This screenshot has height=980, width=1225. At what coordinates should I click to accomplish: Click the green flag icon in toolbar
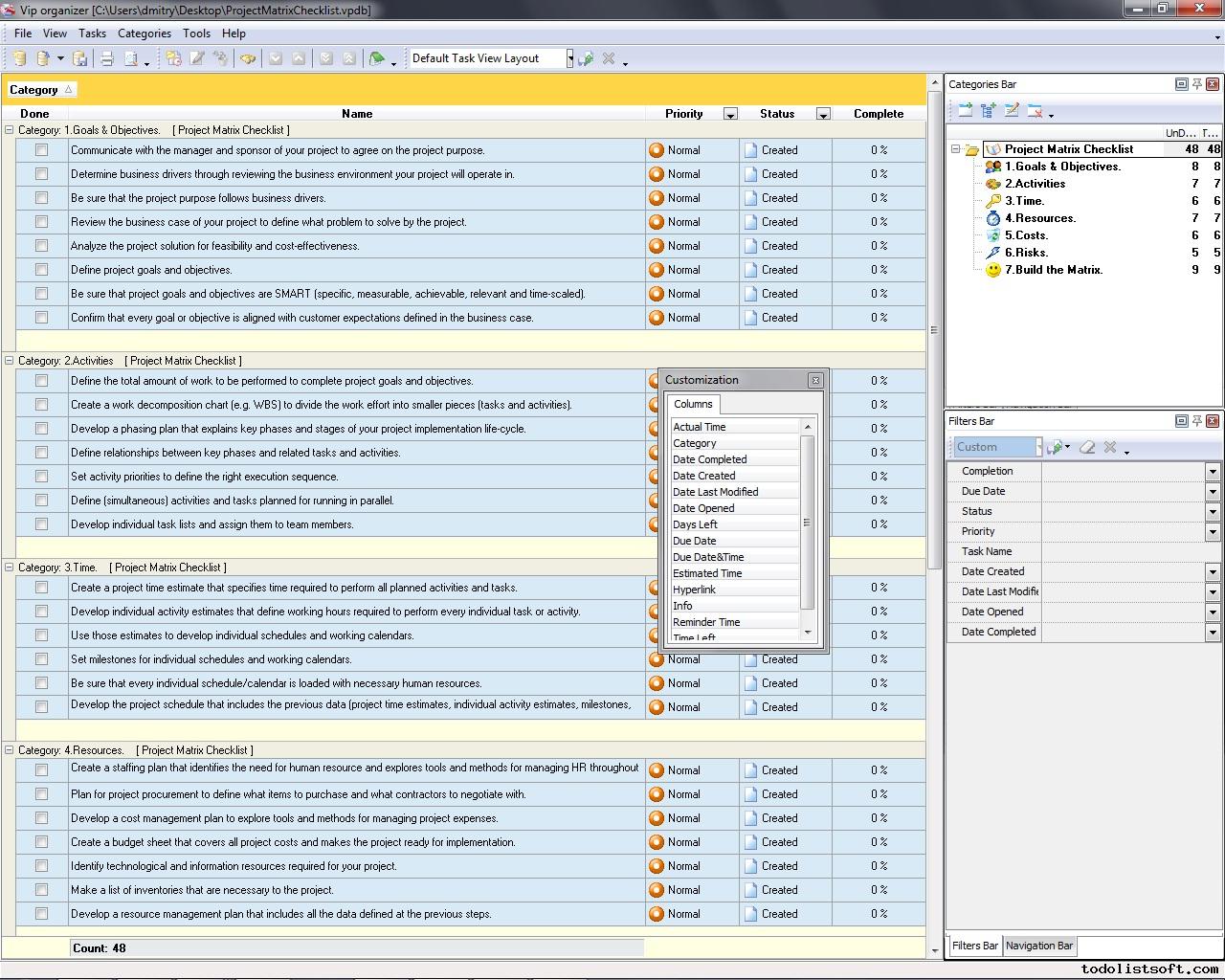[377, 59]
